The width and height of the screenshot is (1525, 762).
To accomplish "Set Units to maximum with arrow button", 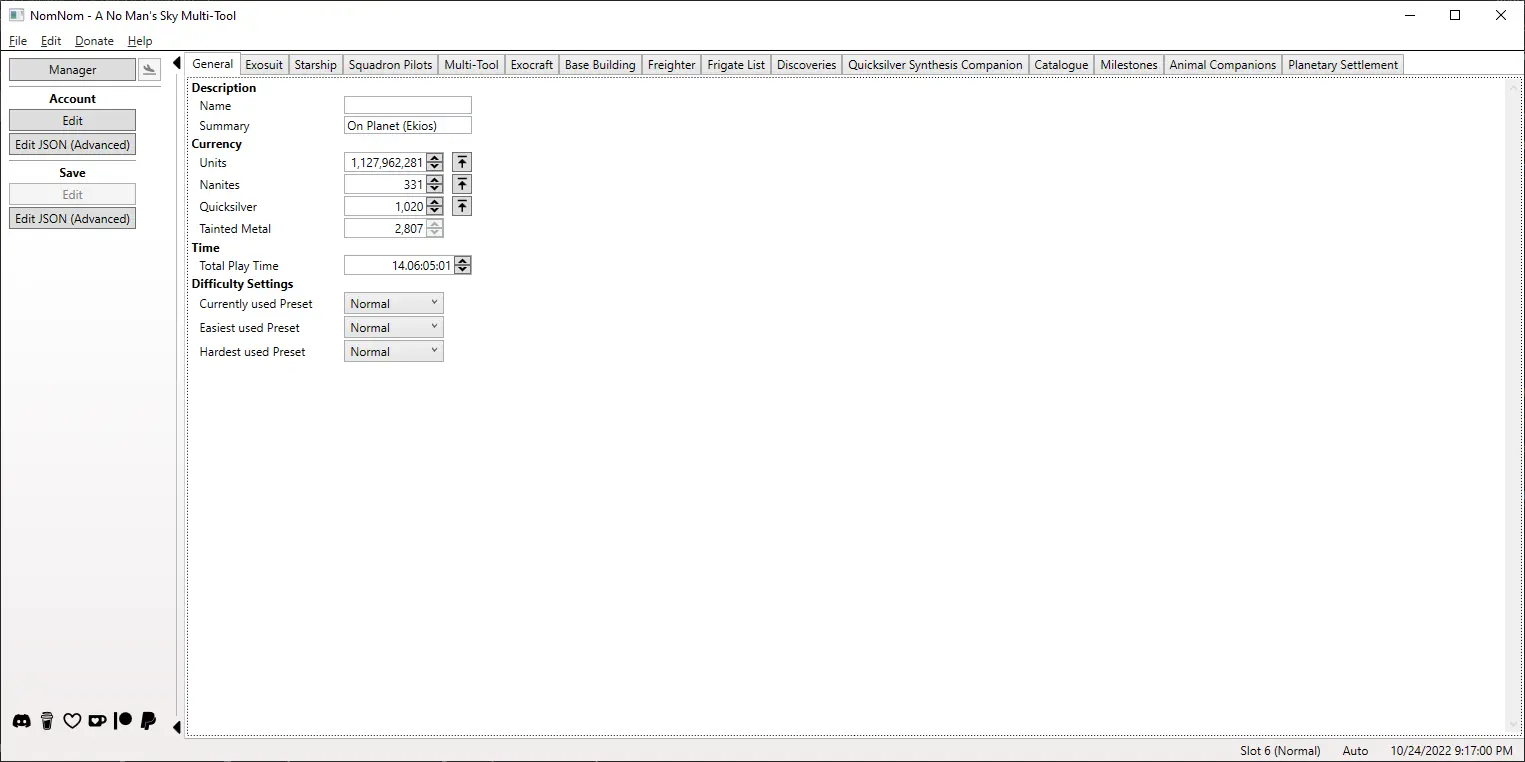I will coord(461,162).
